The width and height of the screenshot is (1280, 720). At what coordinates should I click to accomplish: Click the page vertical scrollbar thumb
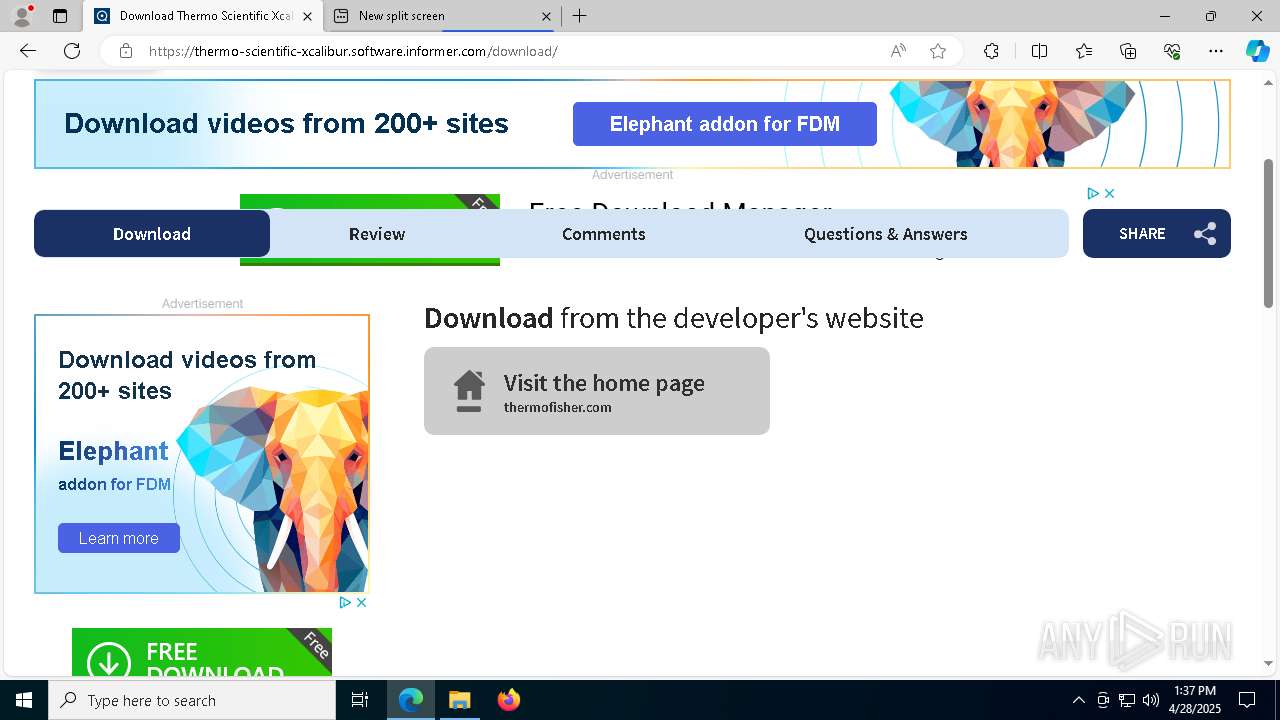(1269, 233)
